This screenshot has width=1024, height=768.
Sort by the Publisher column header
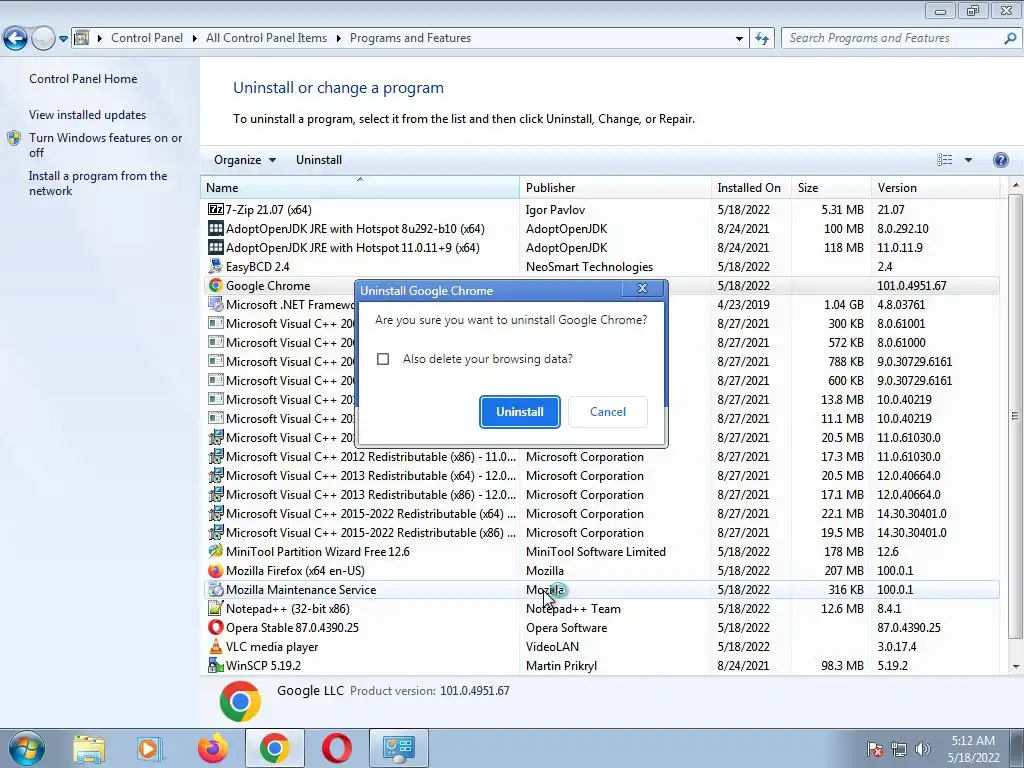[615, 187]
